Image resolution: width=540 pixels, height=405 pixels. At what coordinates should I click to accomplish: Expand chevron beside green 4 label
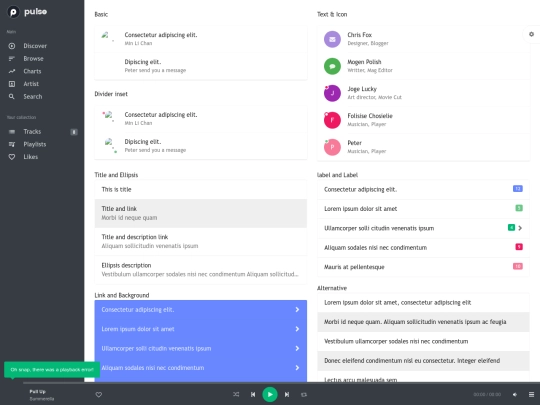tap(520, 228)
